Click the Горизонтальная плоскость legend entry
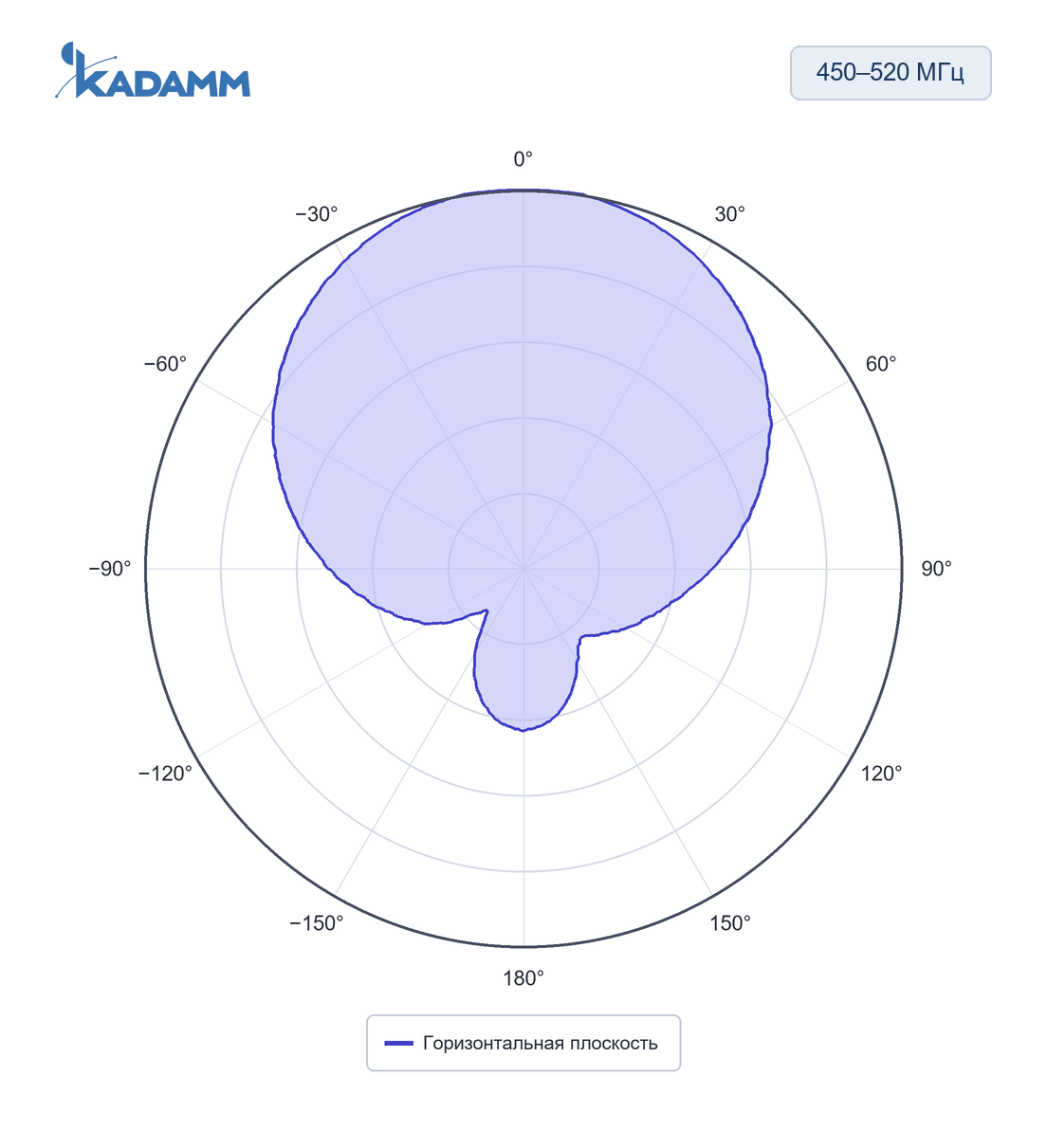The height and width of the screenshot is (1148, 1047). pos(523,1043)
